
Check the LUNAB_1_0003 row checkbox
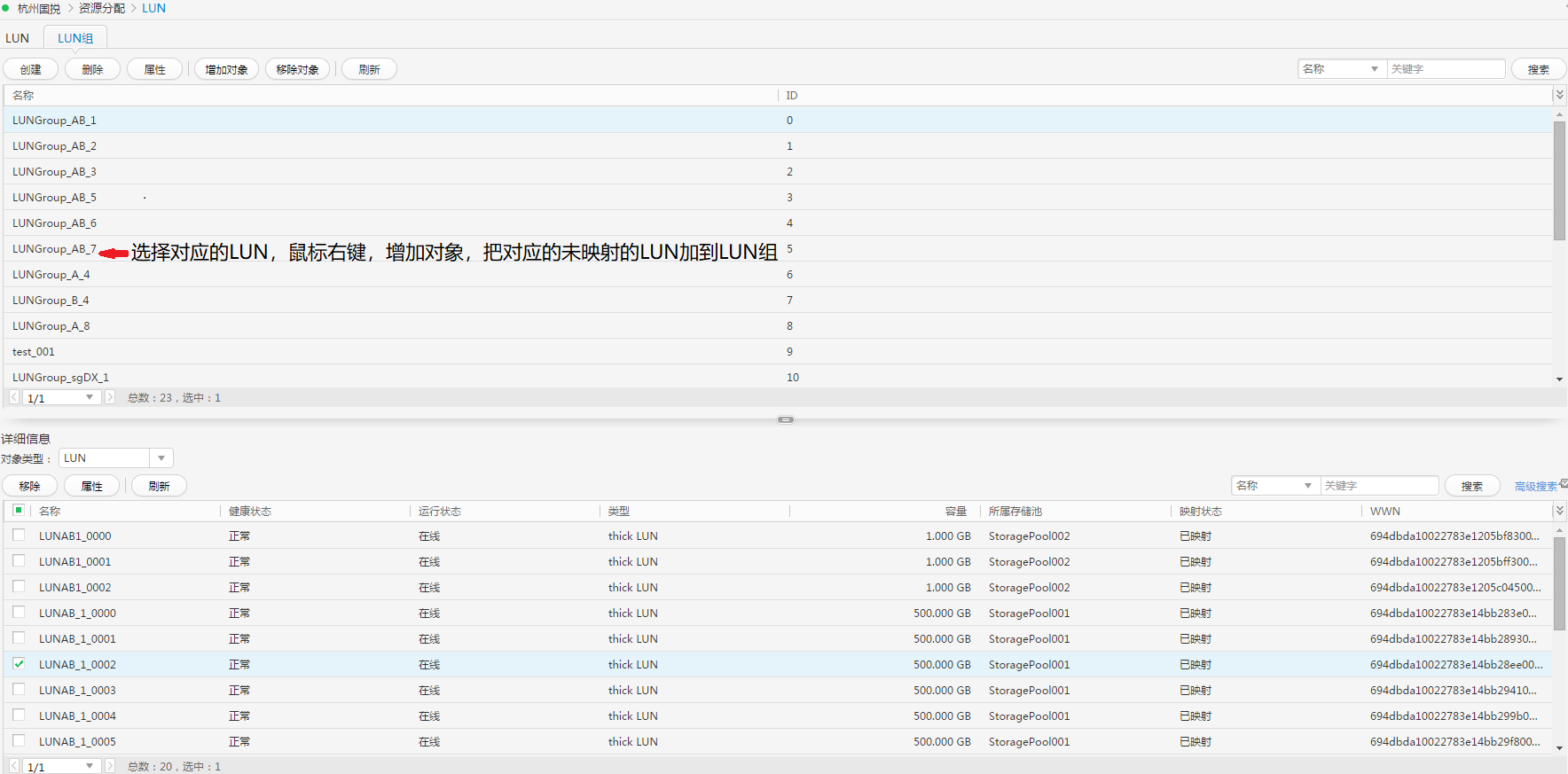point(19,689)
